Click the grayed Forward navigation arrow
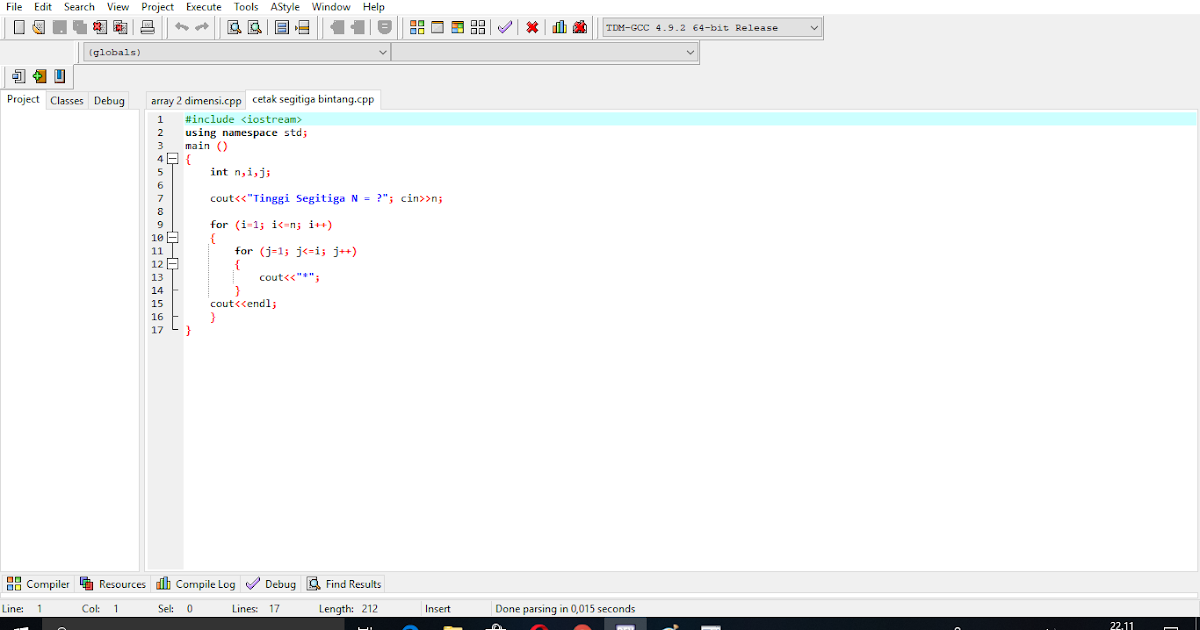The image size is (1200, 630). click(357, 27)
